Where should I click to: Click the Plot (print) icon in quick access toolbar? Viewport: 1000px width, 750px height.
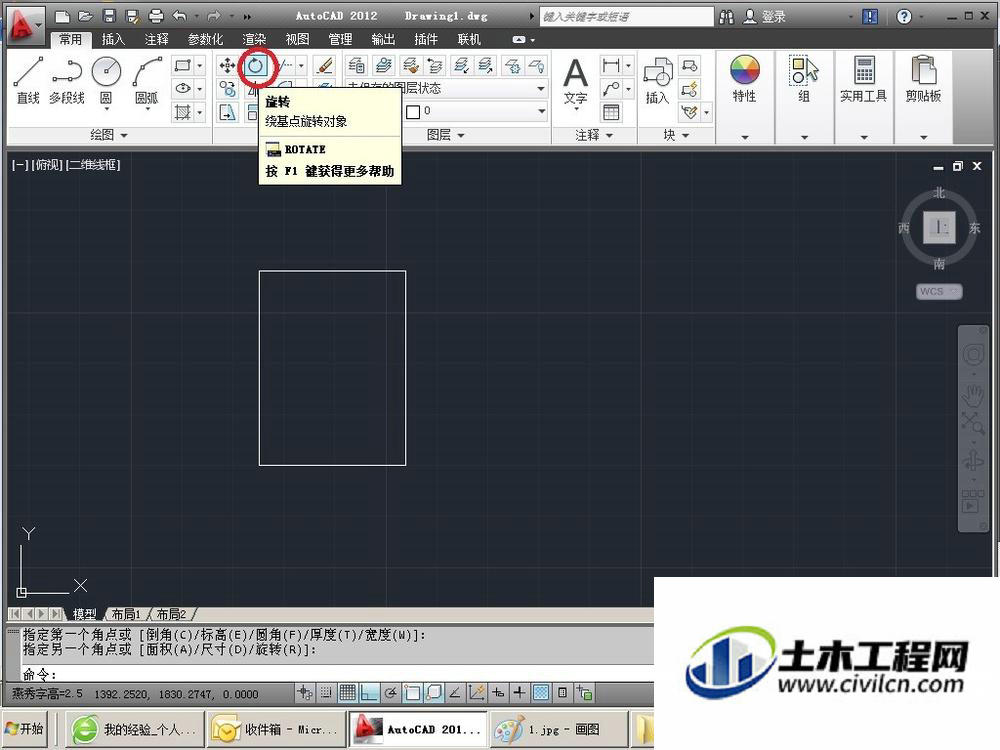tap(156, 16)
